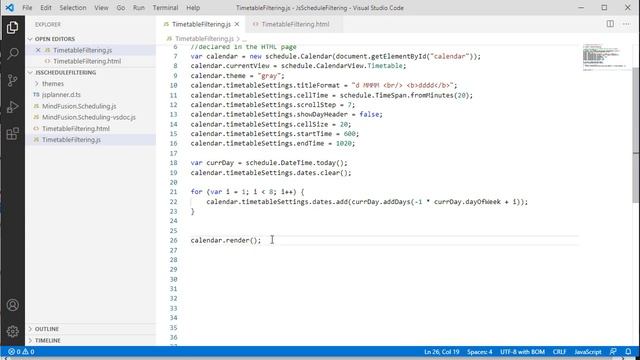Click the feedback icon in status bar
The height and width of the screenshot is (360, 640).
[613, 351]
